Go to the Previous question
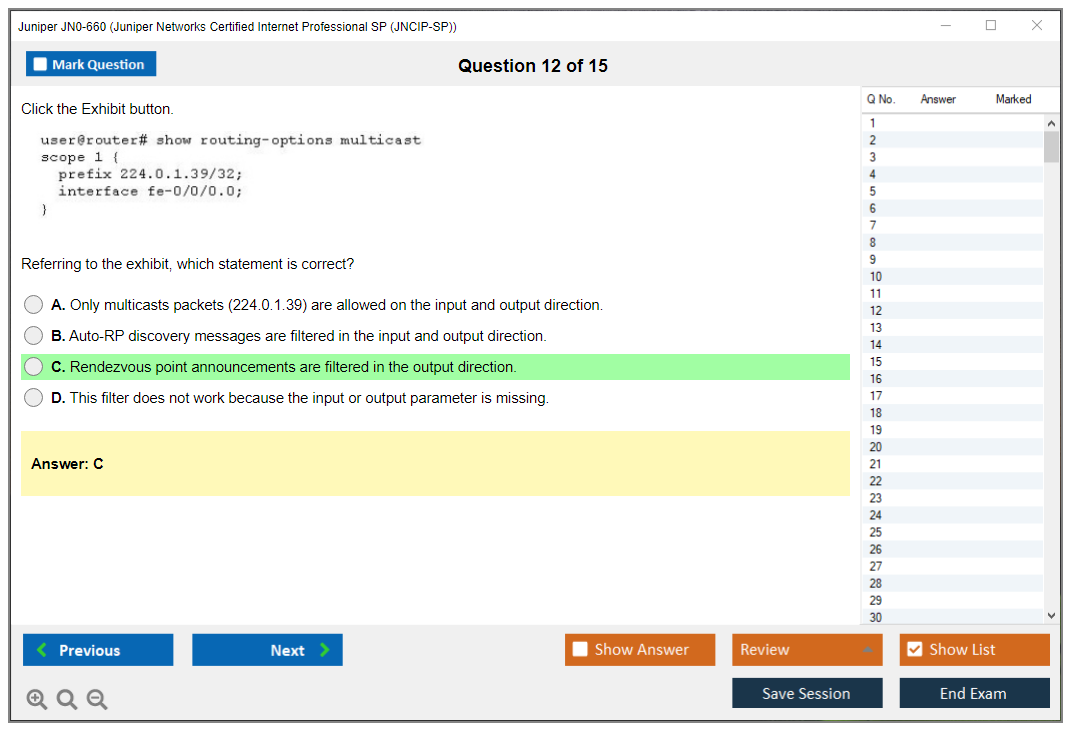 [98, 650]
